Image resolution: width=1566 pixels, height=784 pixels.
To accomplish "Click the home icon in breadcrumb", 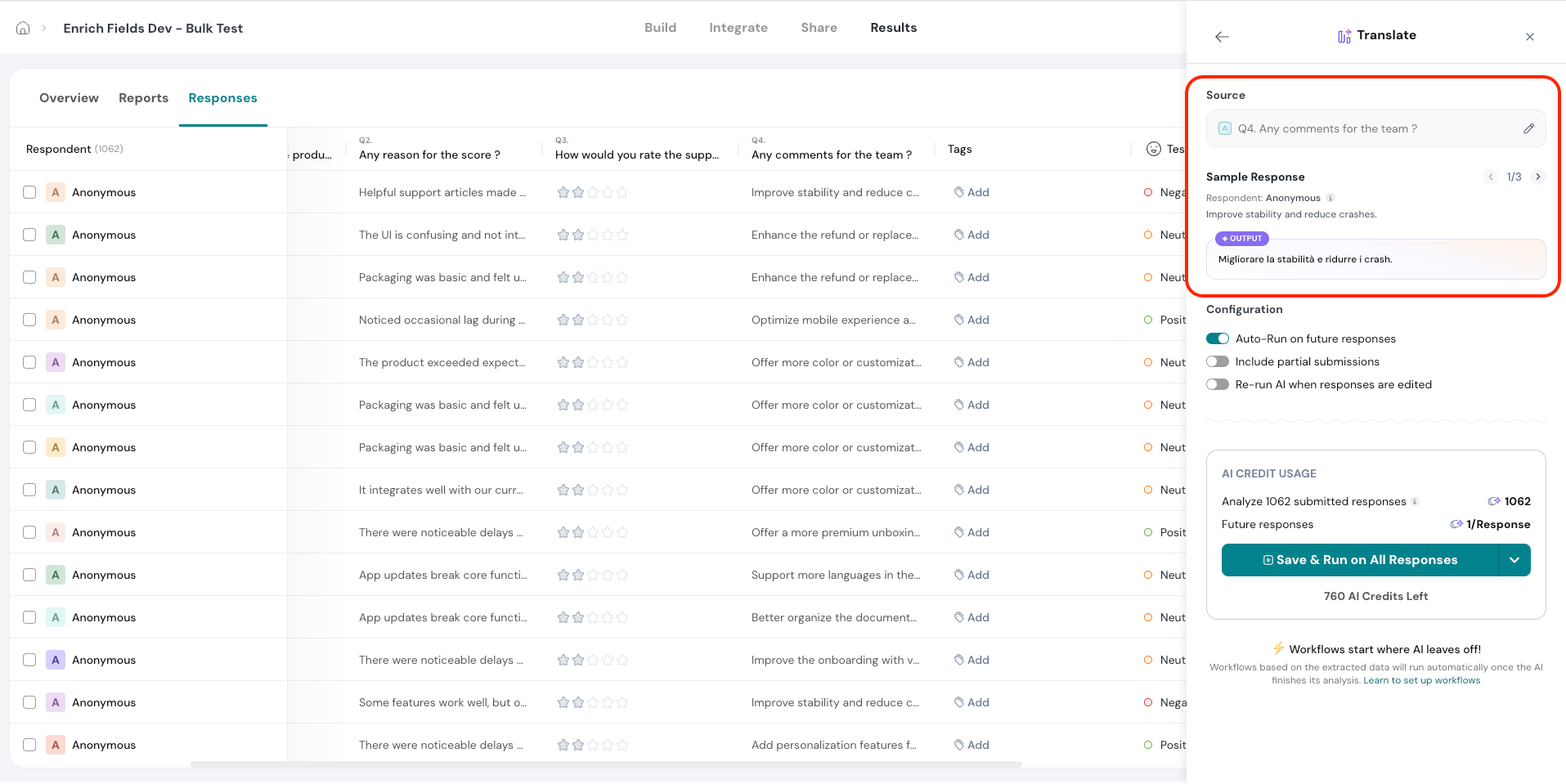I will [x=23, y=28].
